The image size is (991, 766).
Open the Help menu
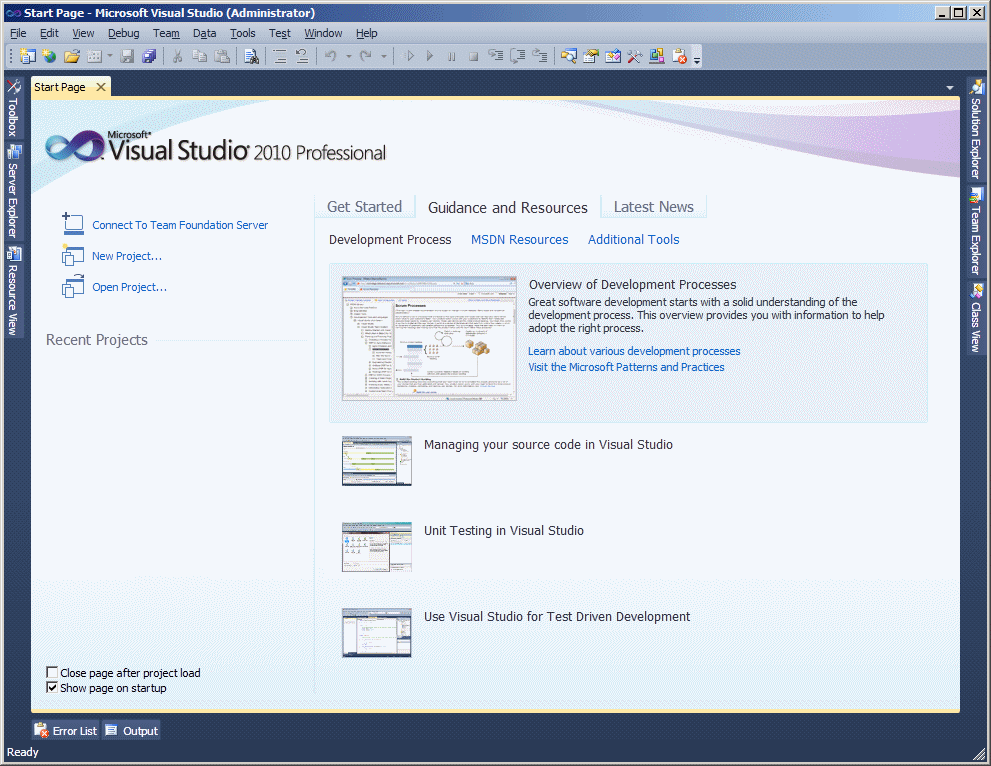point(367,33)
